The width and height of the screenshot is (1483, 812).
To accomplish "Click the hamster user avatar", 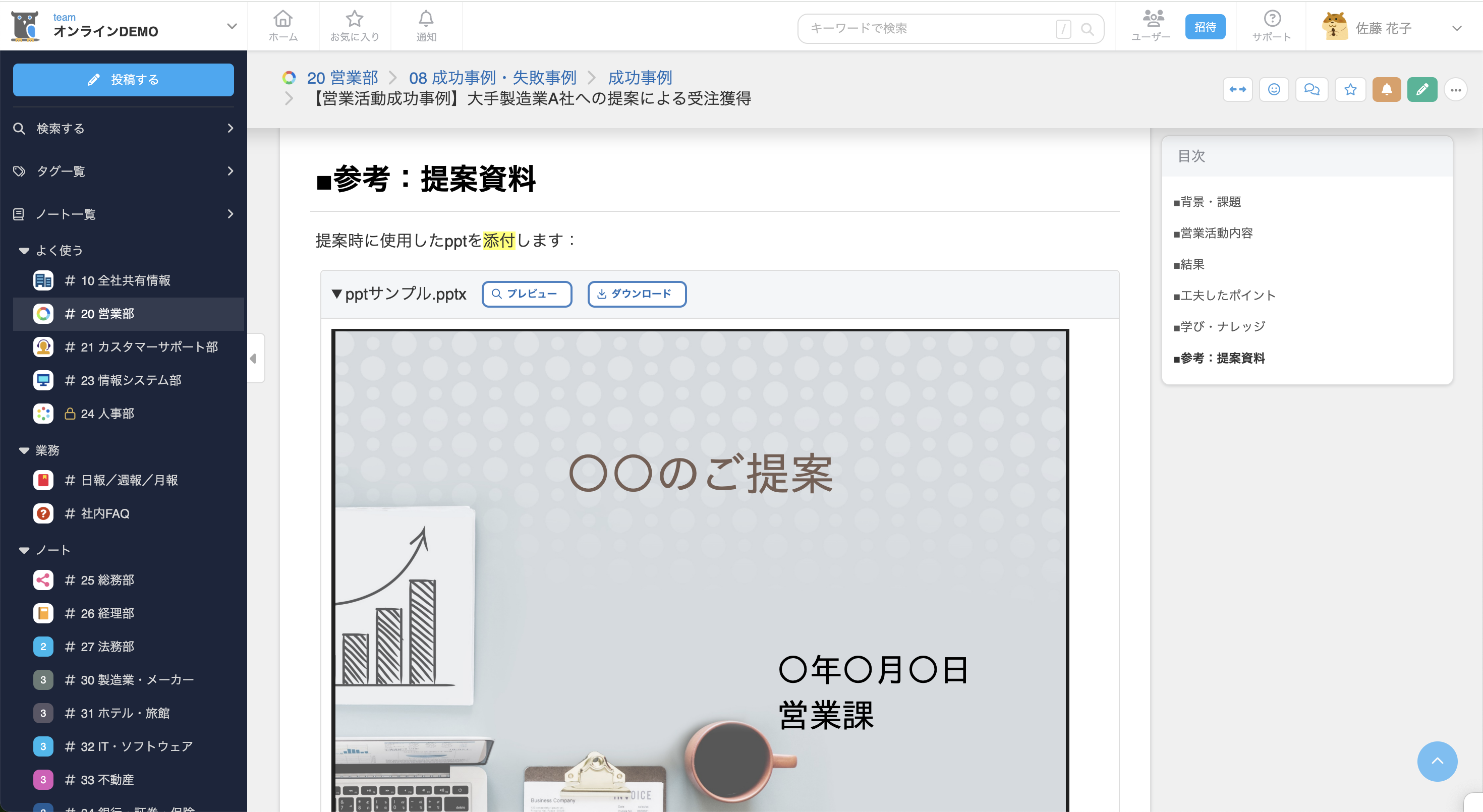I will pos(1335,26).
